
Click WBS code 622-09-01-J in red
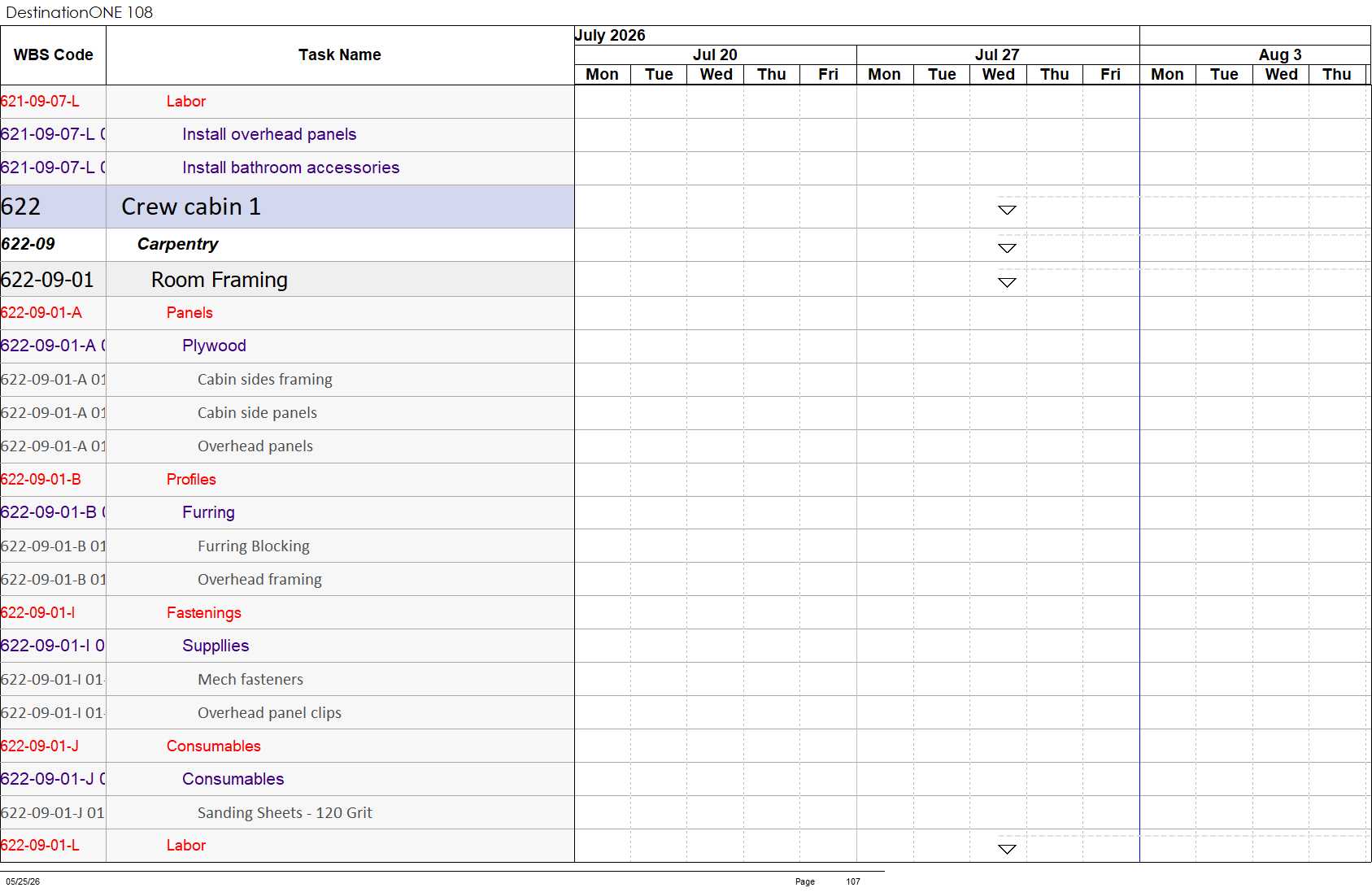click(40, 746)
